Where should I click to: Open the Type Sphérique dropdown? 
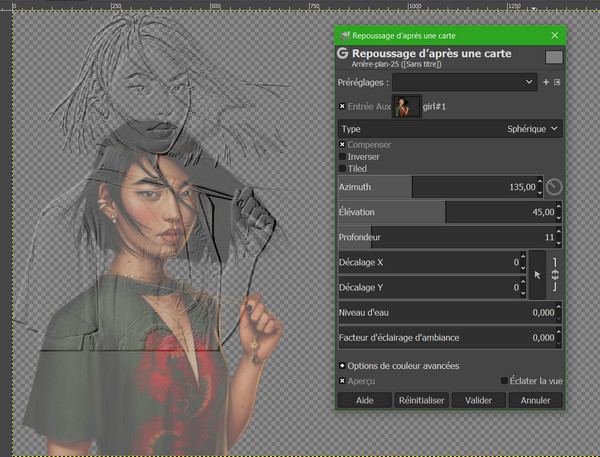tap(450, 129)
